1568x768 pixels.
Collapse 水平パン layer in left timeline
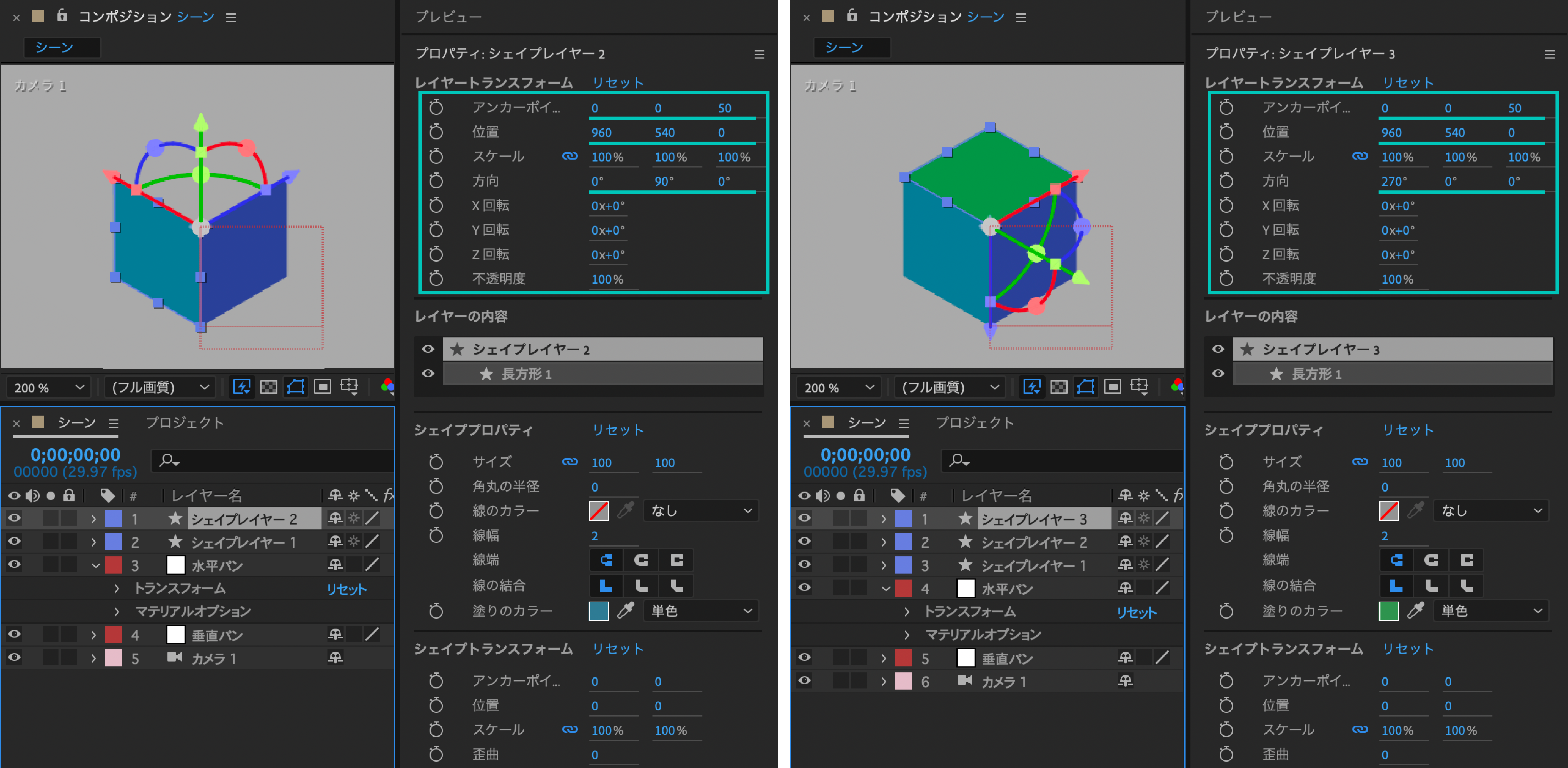click(95, 565)
